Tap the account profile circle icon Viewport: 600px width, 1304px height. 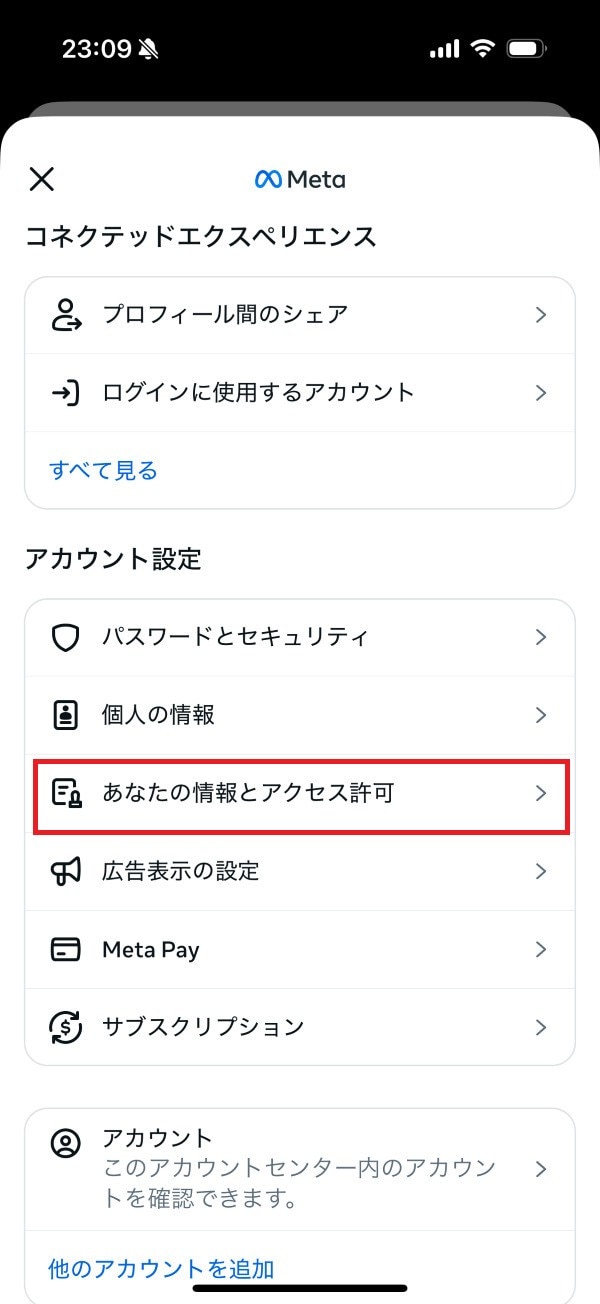65,1141
